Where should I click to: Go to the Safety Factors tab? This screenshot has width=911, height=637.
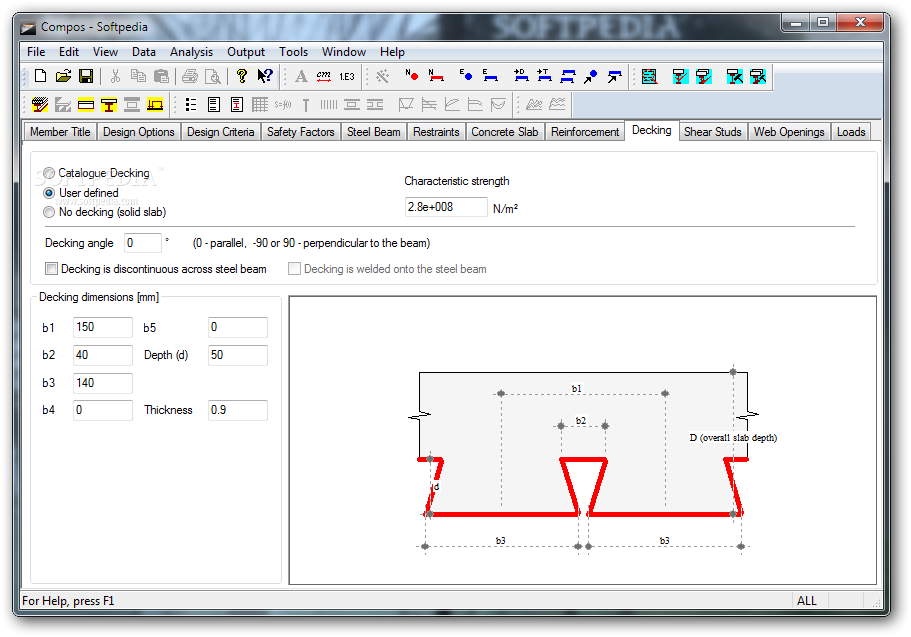300,132
